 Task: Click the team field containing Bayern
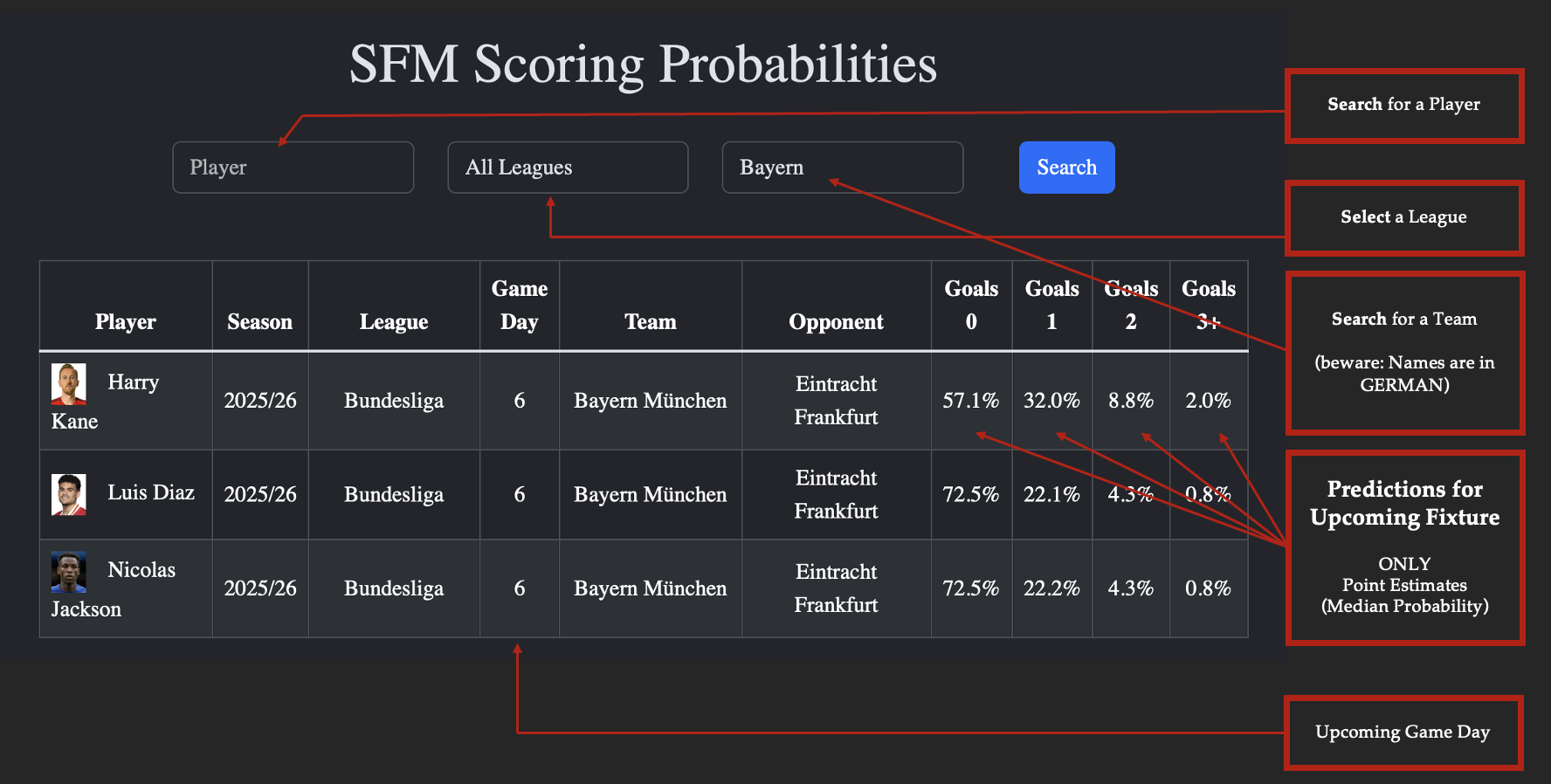coord(842,168)
